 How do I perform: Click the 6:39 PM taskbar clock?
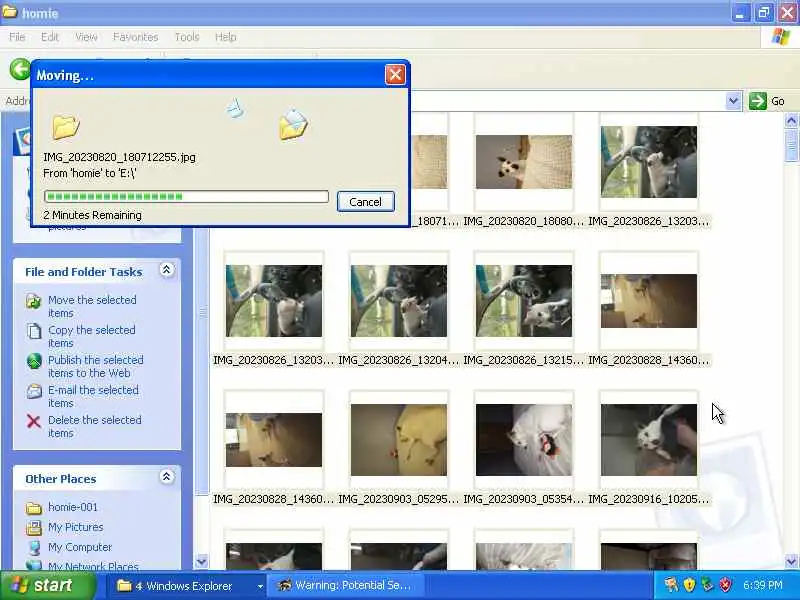[762, 585]
